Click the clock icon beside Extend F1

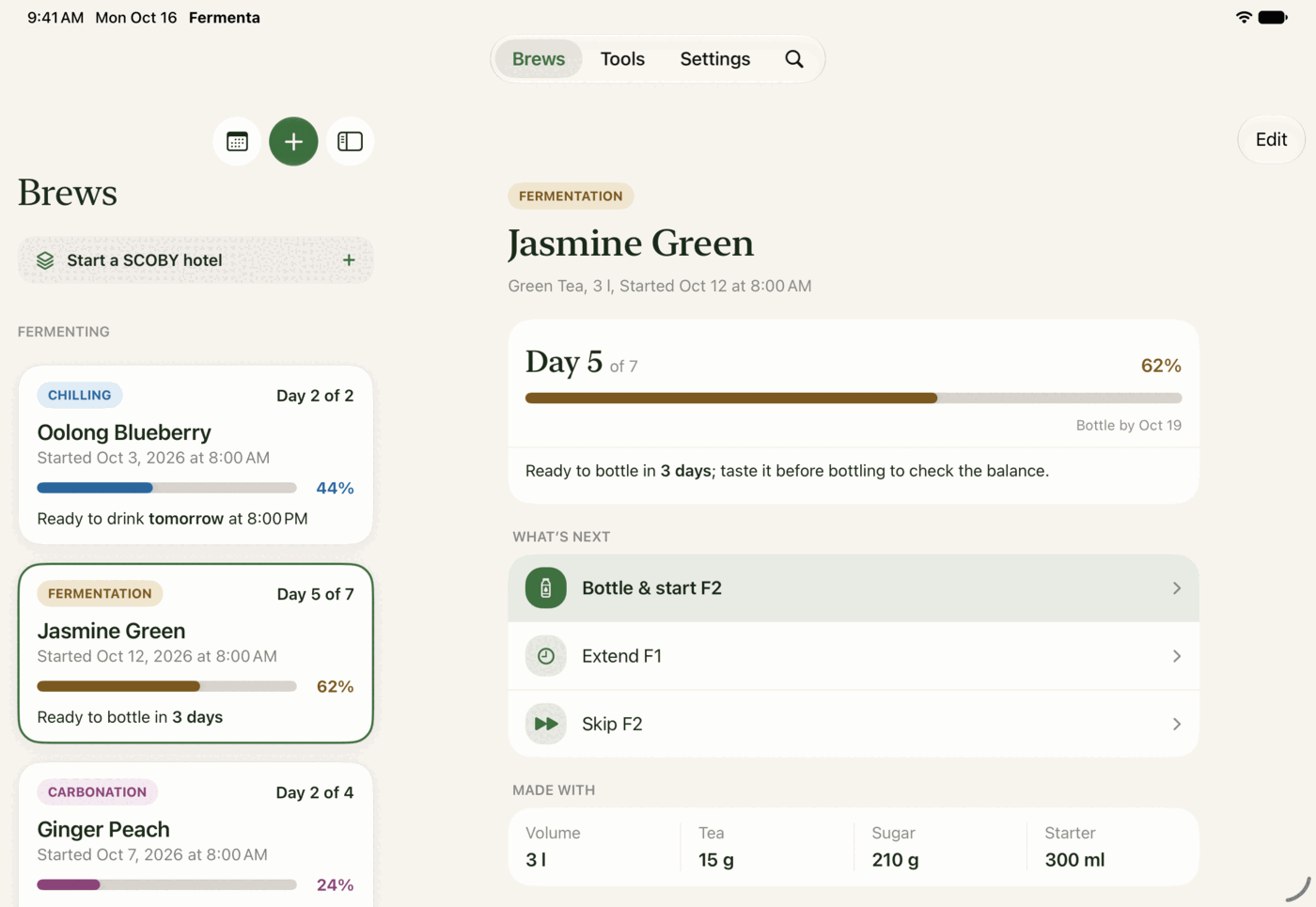[x=546, y=656]
